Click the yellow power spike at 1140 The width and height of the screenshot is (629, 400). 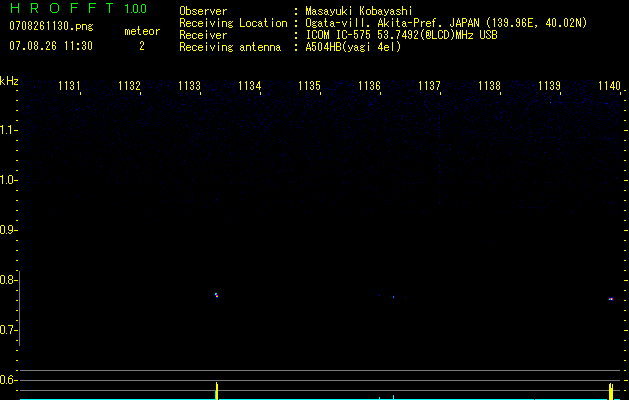tap(611, 392)
